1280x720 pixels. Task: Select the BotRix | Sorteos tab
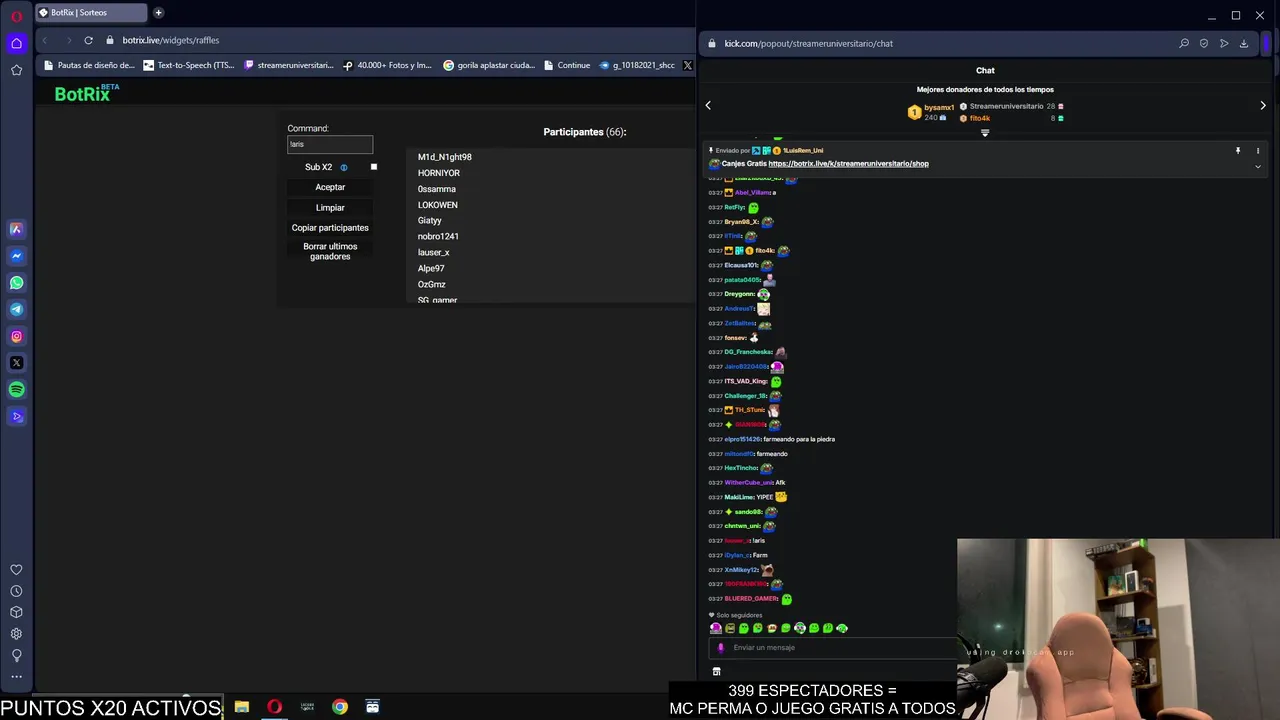(91, 13)
